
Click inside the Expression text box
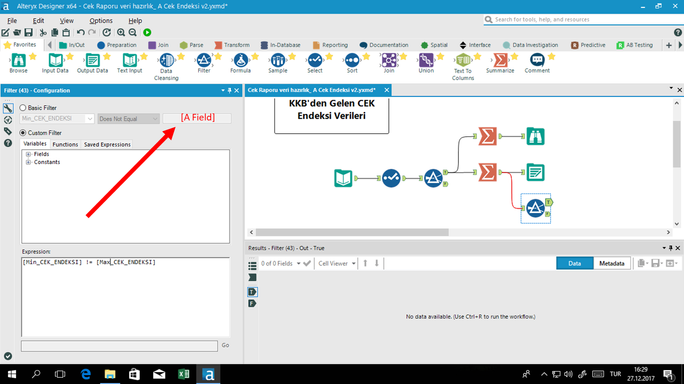pyautogui.click(x=126, y=297)
